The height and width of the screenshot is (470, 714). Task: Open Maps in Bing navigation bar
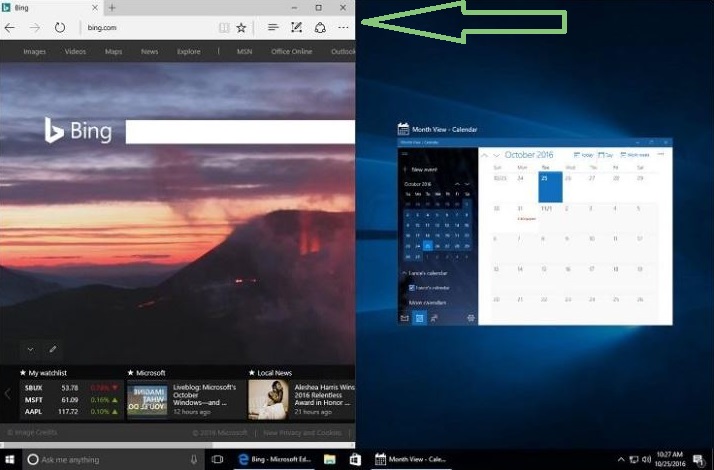click(113, 51)
